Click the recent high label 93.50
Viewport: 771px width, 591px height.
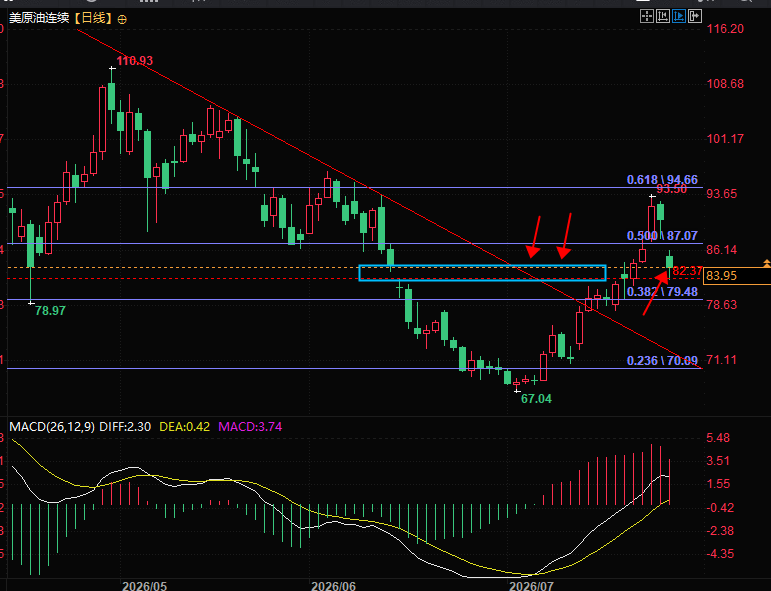tap(672, 189)
